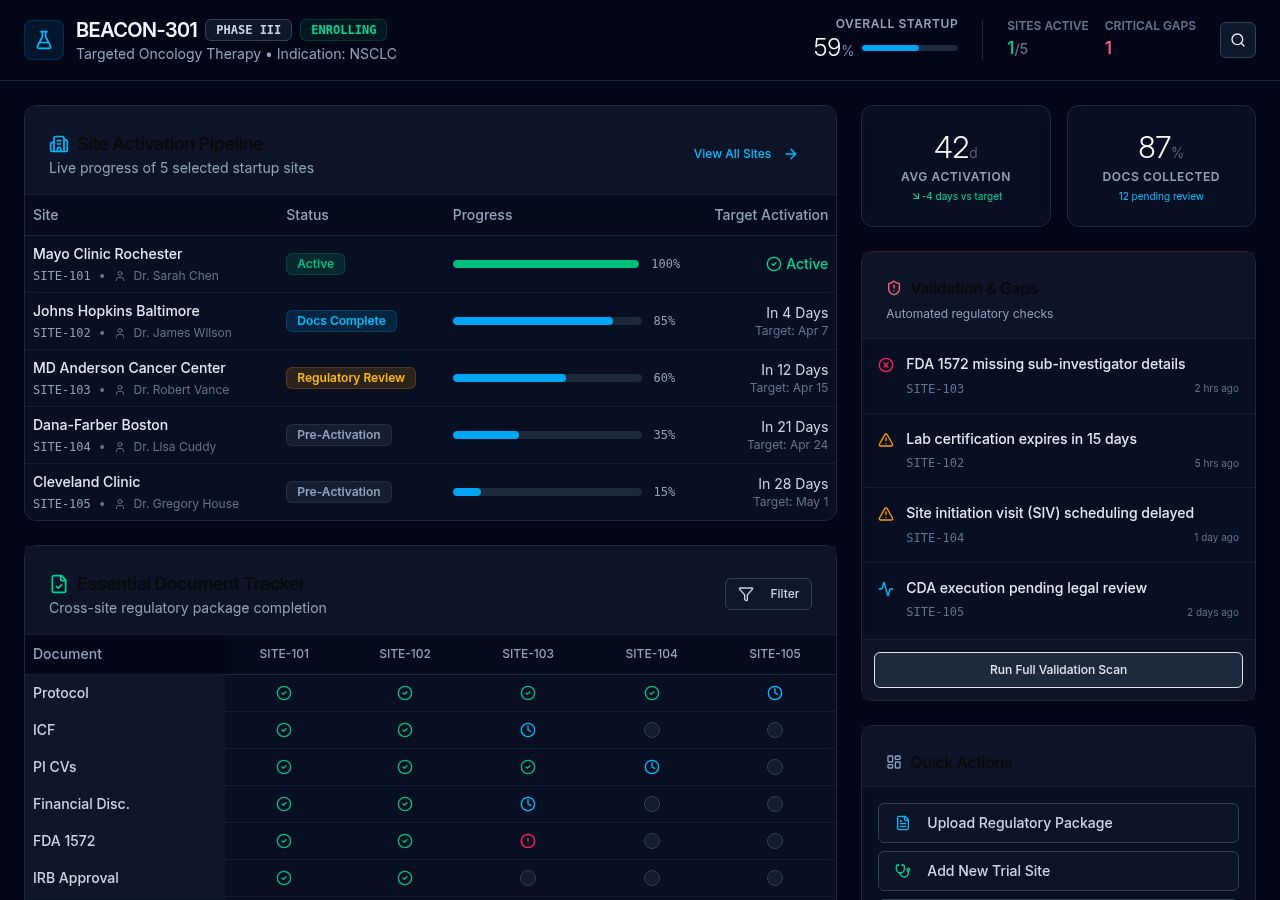Click Upload Regulatory Package quick action
The height and width of the screenshot is (900, 1280).
click(1058, 823)
